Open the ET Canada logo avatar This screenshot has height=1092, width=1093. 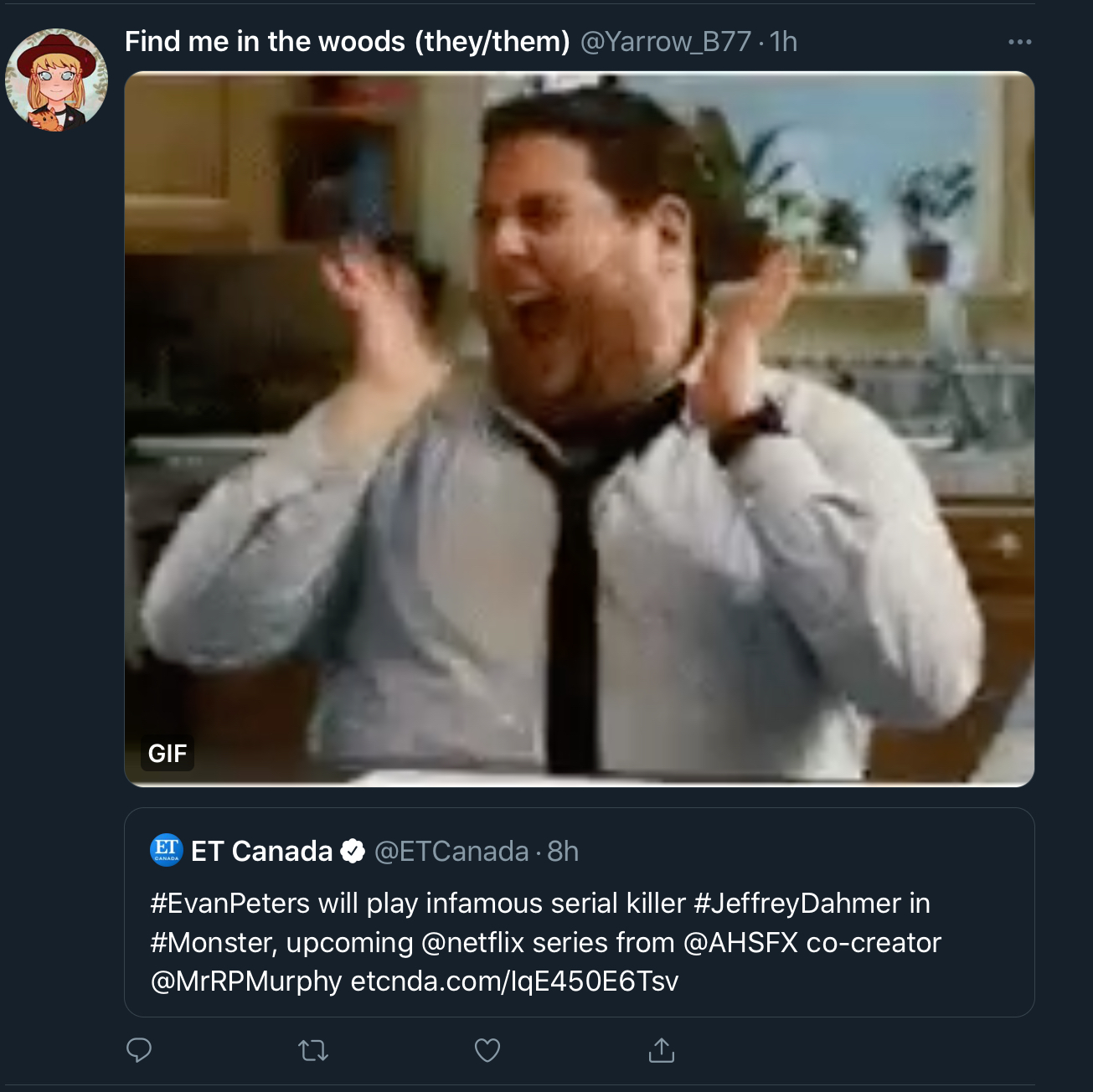[x=167, y=850]
